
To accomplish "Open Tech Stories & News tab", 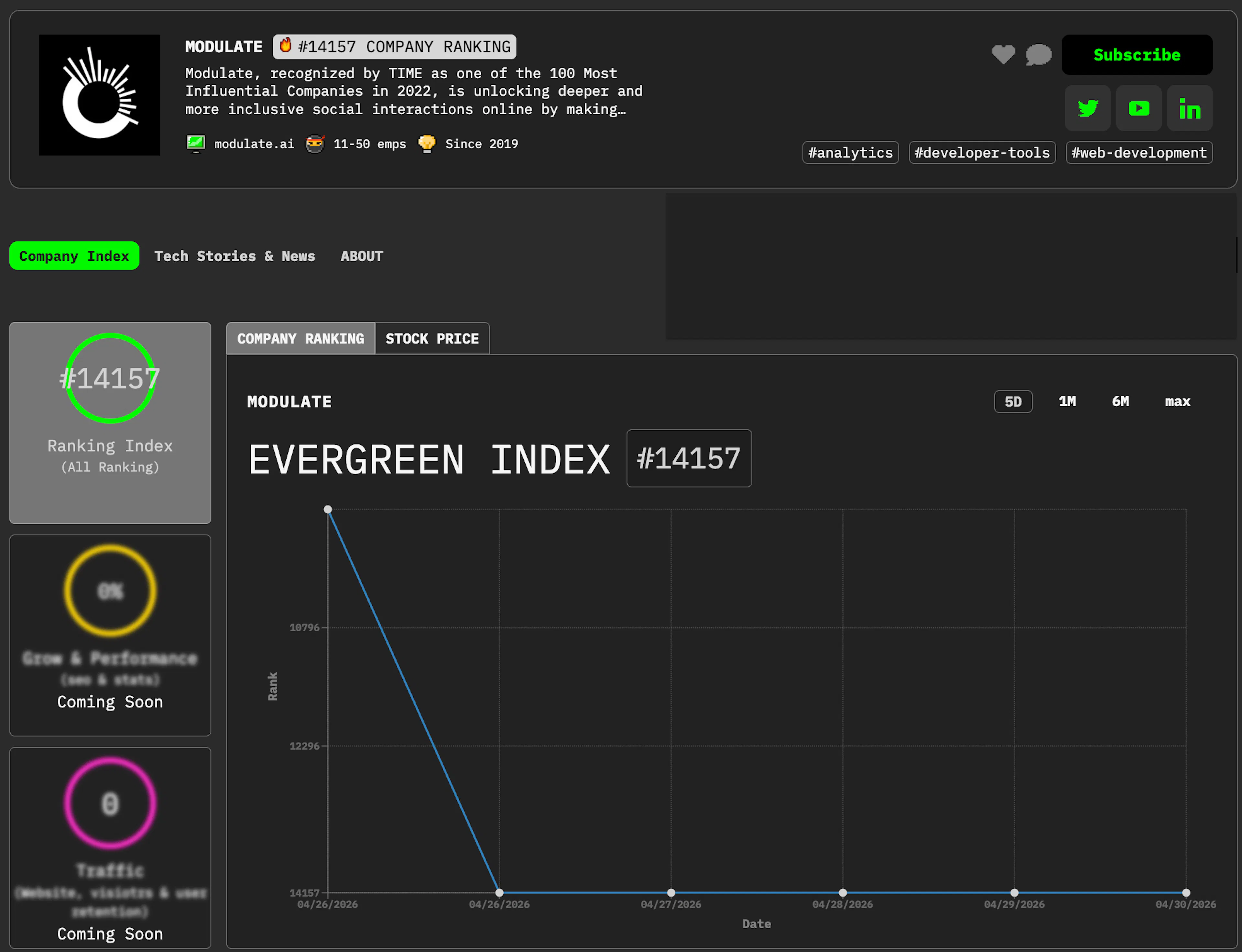I will click(234, 256).
